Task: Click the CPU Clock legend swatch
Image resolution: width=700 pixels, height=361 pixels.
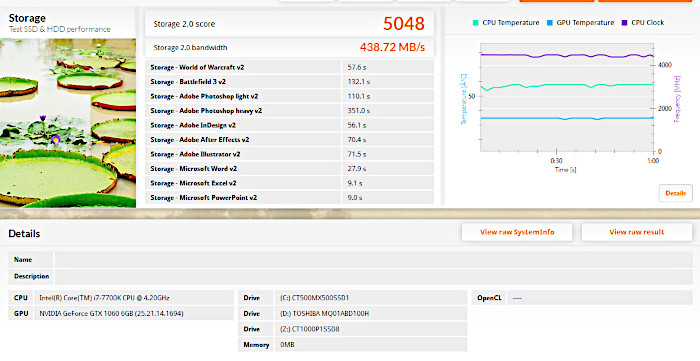Action: click(x=624, y=23)
